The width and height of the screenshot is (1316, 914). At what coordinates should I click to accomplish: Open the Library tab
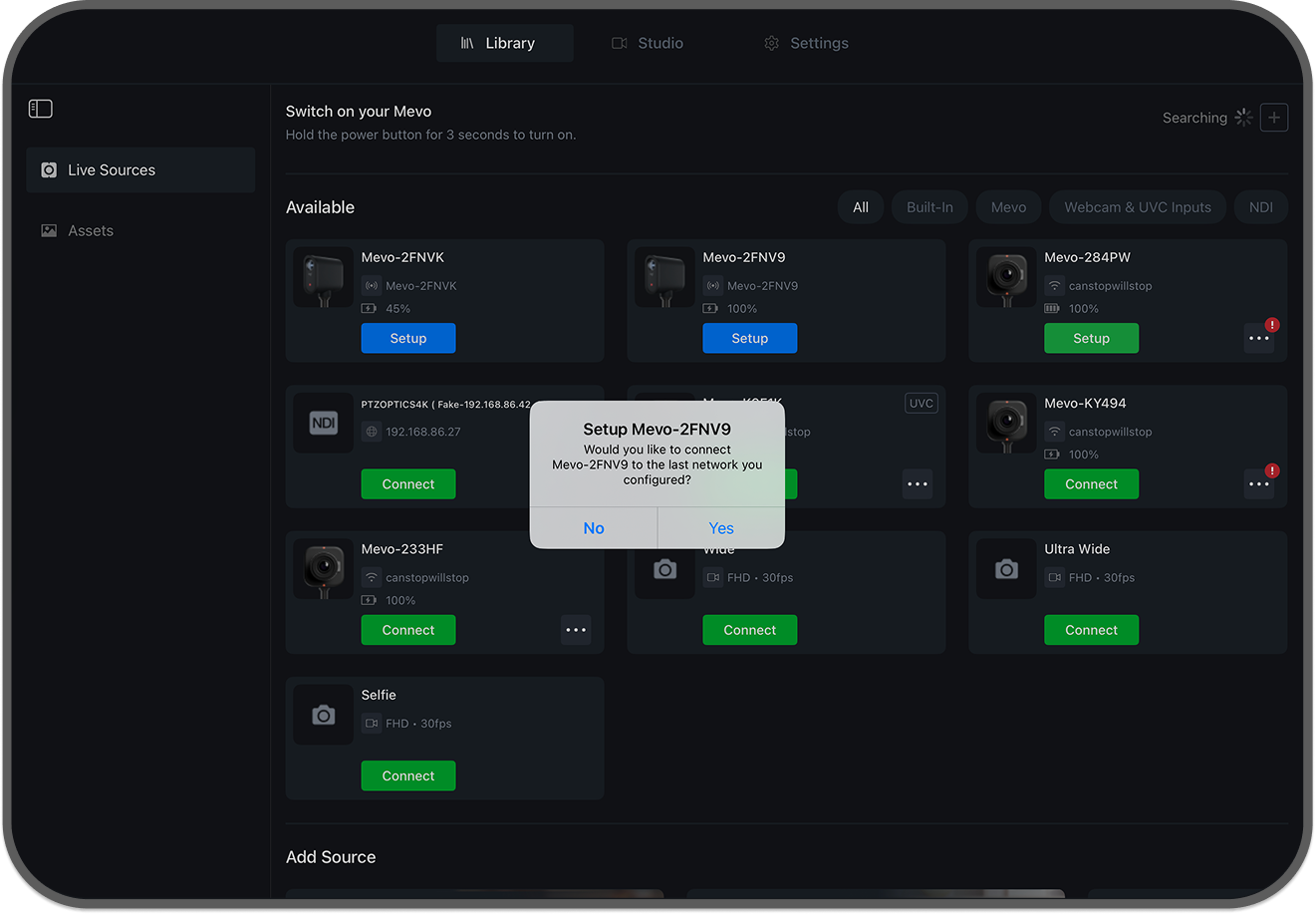[x=505, y=43]
